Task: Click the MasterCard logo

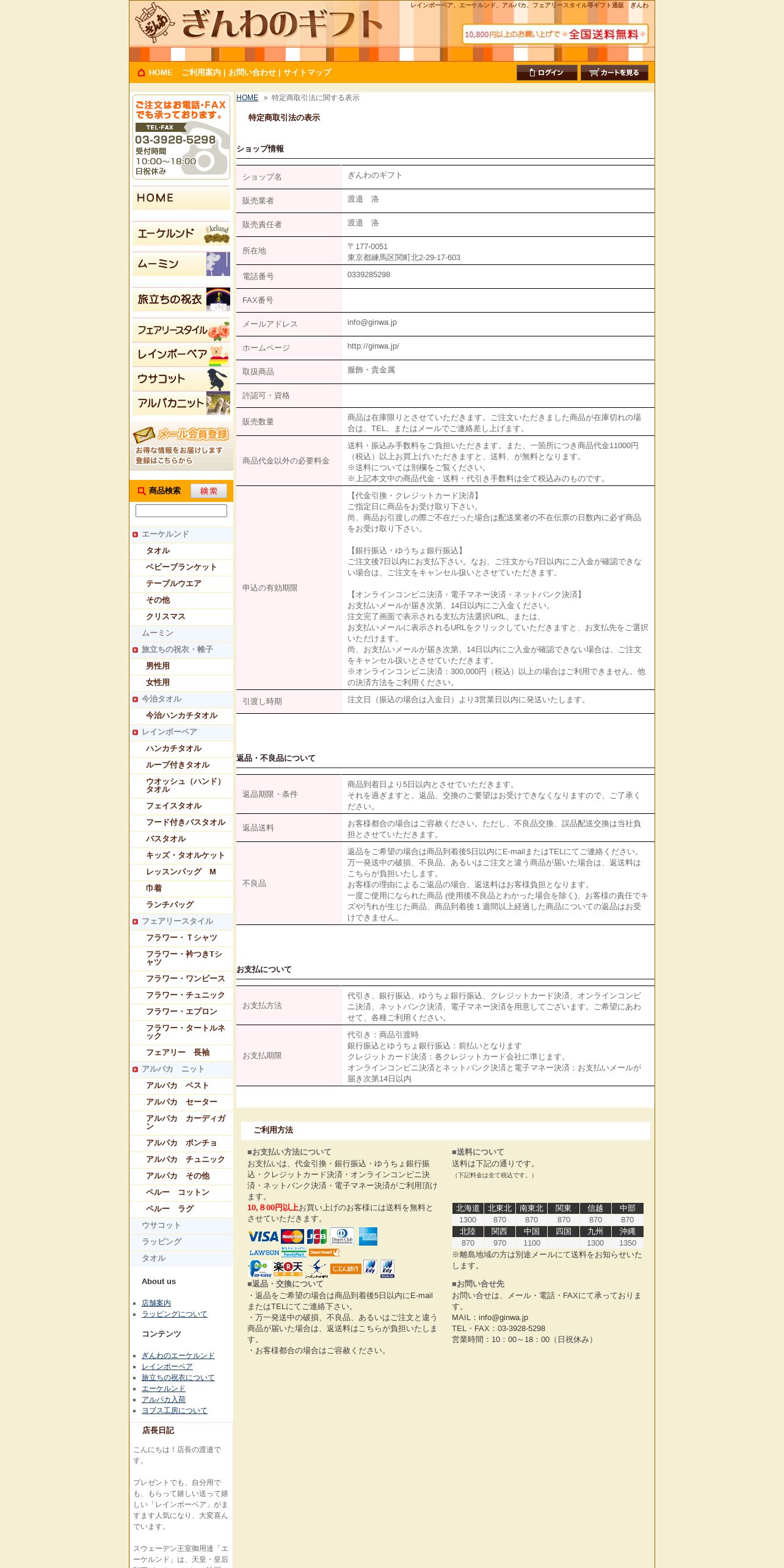Action: 292,1236
